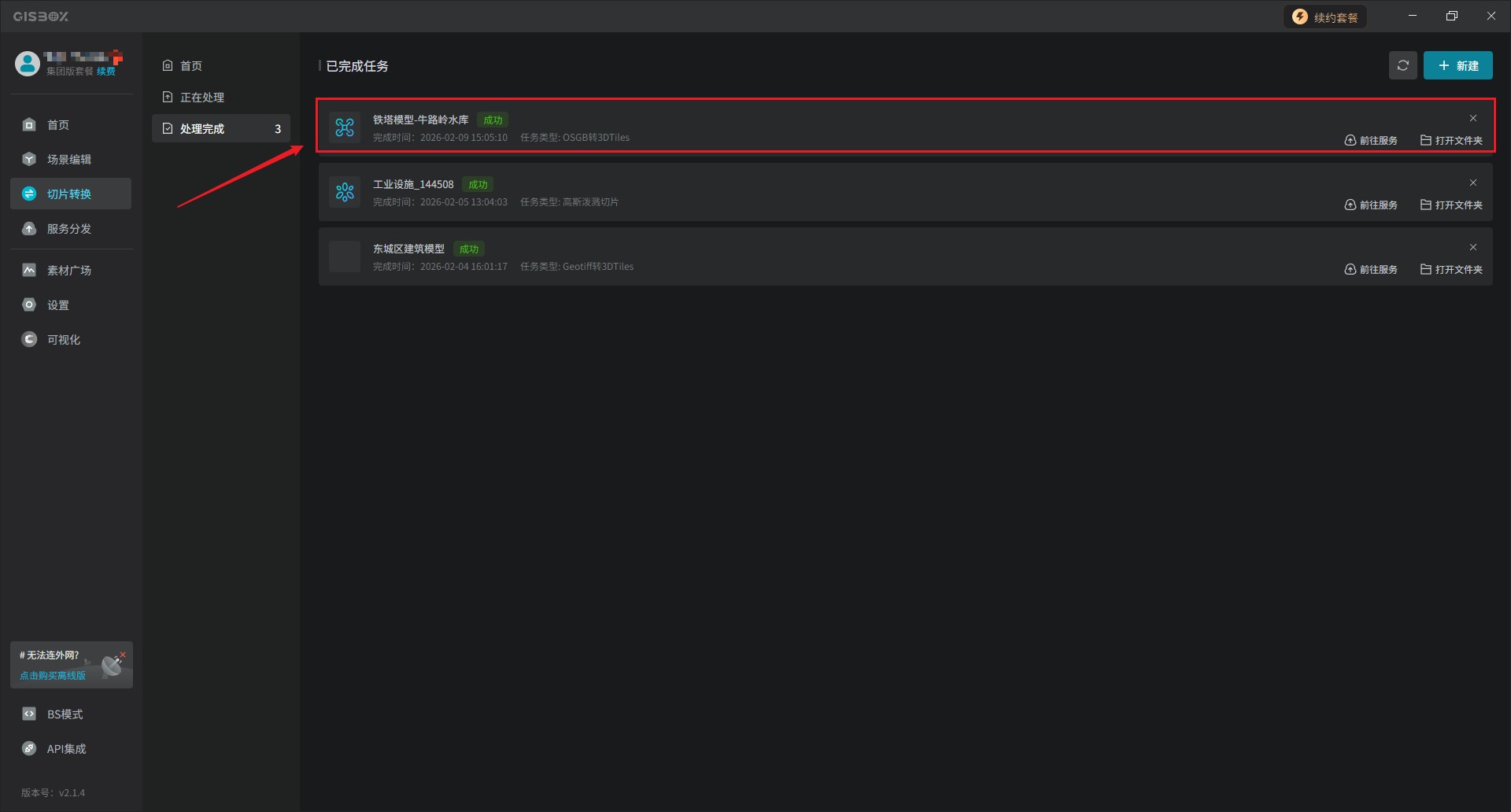Viewport: 1511px width, 812px height.
Task: Click 打开文件夹 for 工业设施_144508 task
Action: (1451, 205)
